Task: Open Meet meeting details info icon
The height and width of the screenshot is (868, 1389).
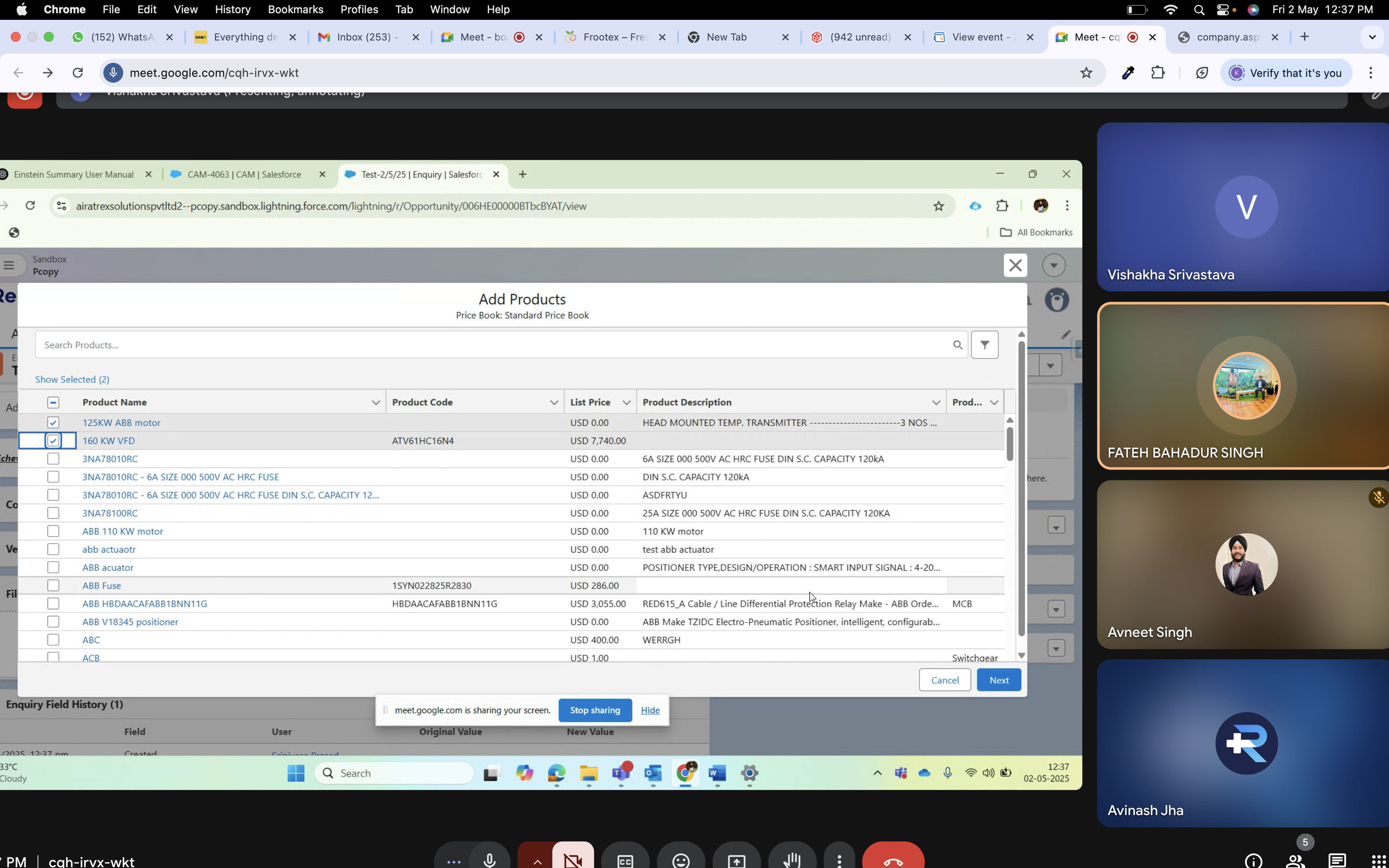Action: [1253, 861]
